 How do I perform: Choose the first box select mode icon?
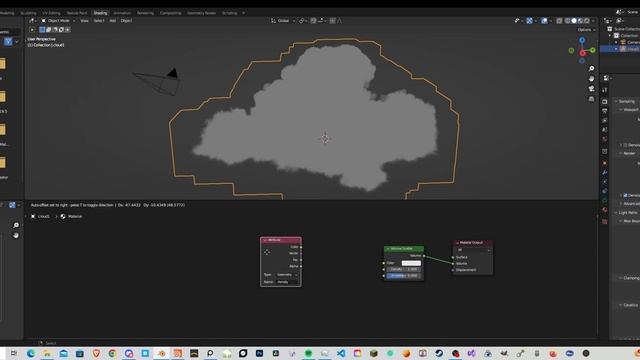tap(42, 29)
